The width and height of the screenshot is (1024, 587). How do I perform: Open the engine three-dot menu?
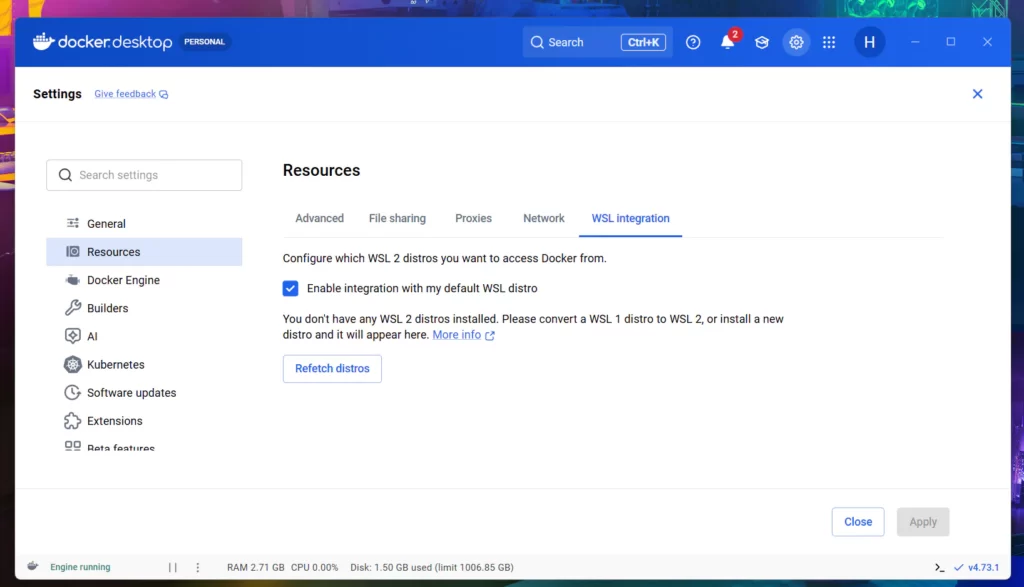198,567
